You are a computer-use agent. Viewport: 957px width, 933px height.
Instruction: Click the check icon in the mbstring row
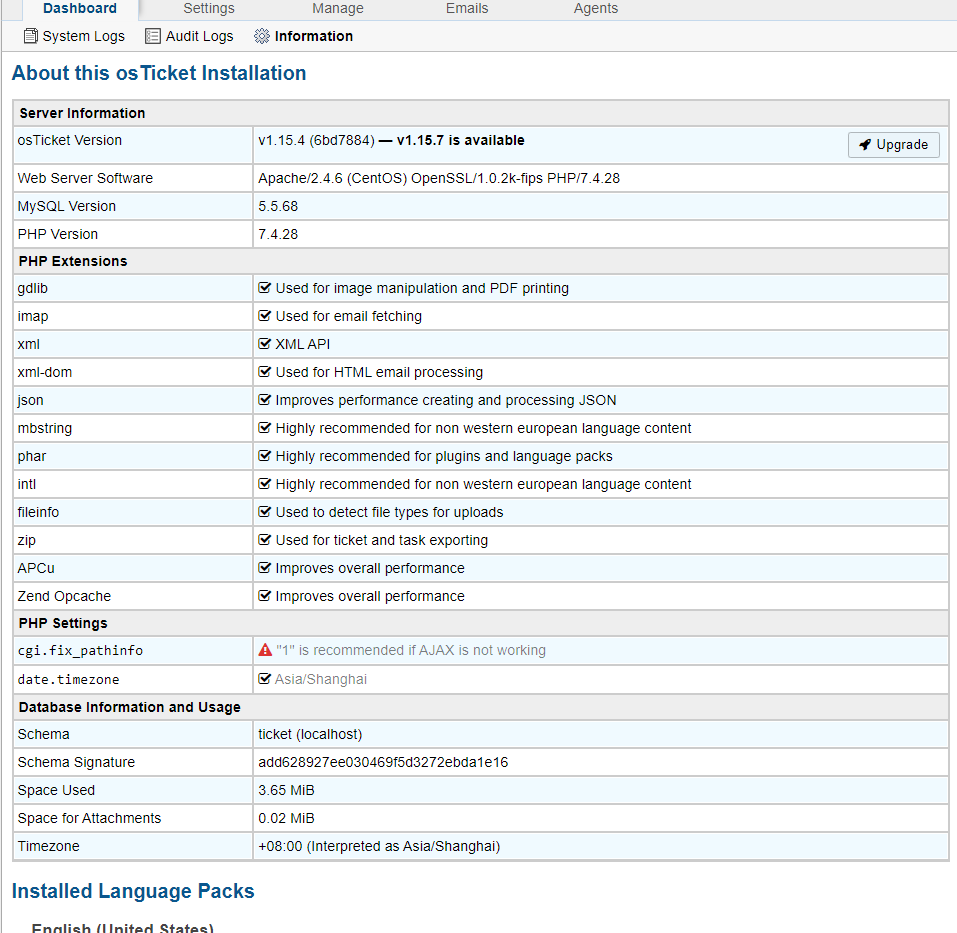click(x=264, y=428)
